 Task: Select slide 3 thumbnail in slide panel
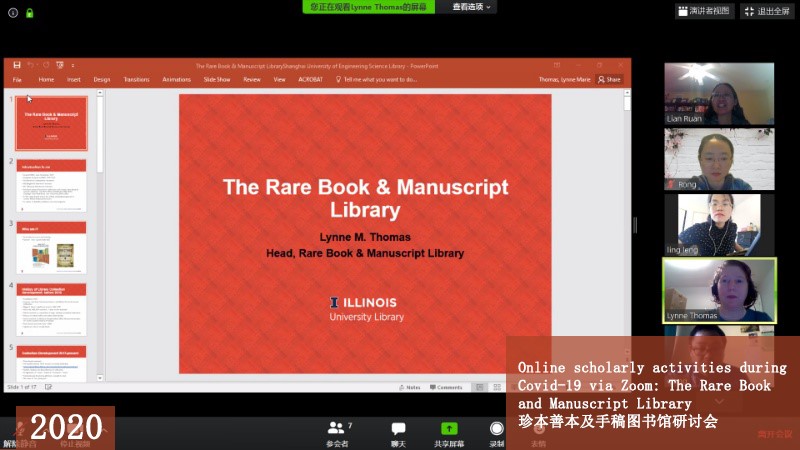51,246
